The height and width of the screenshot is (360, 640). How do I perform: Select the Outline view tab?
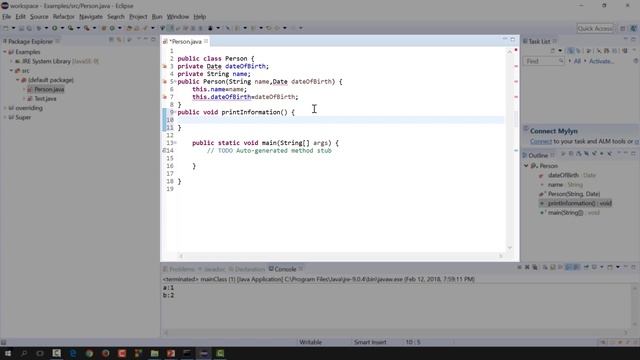(538, 156)
